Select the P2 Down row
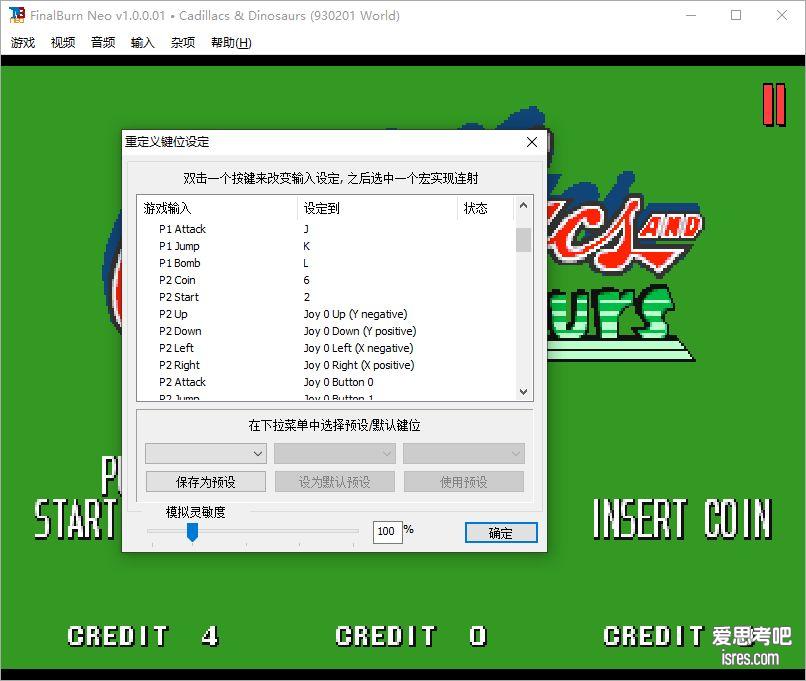Viewport: 806px width, 681px height. 326,331
